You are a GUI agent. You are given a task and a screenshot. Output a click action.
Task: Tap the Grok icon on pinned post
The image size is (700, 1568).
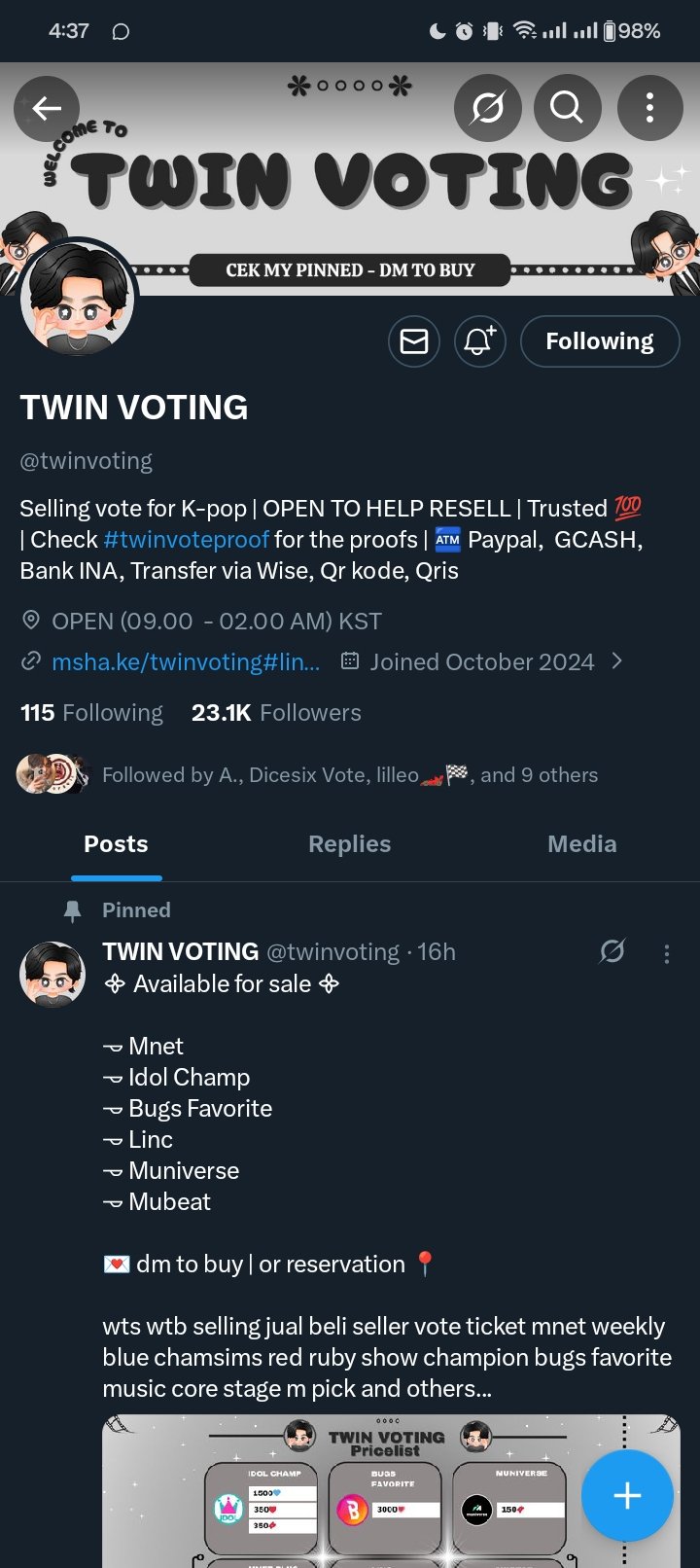pos(612,951)
